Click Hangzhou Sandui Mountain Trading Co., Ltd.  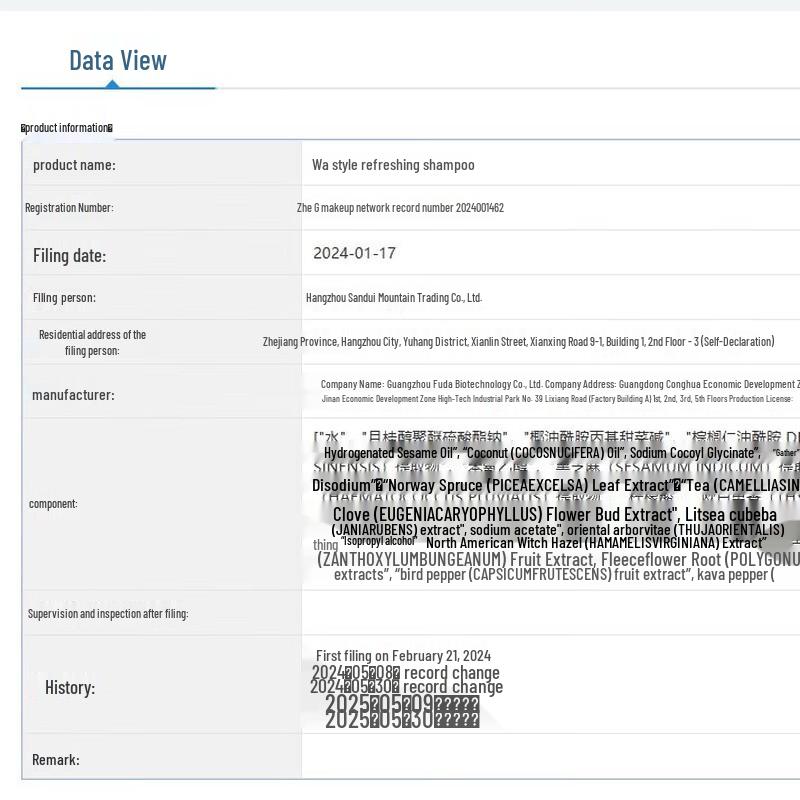pyautogui.click(x=393, y=298)
